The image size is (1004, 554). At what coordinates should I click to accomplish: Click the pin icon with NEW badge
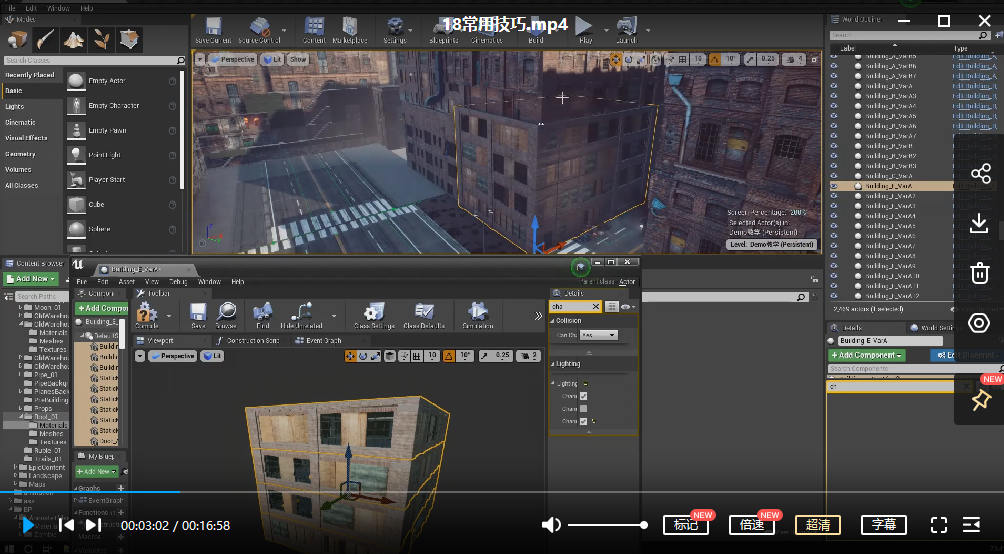pyautogui.click(x=979, y=400)
